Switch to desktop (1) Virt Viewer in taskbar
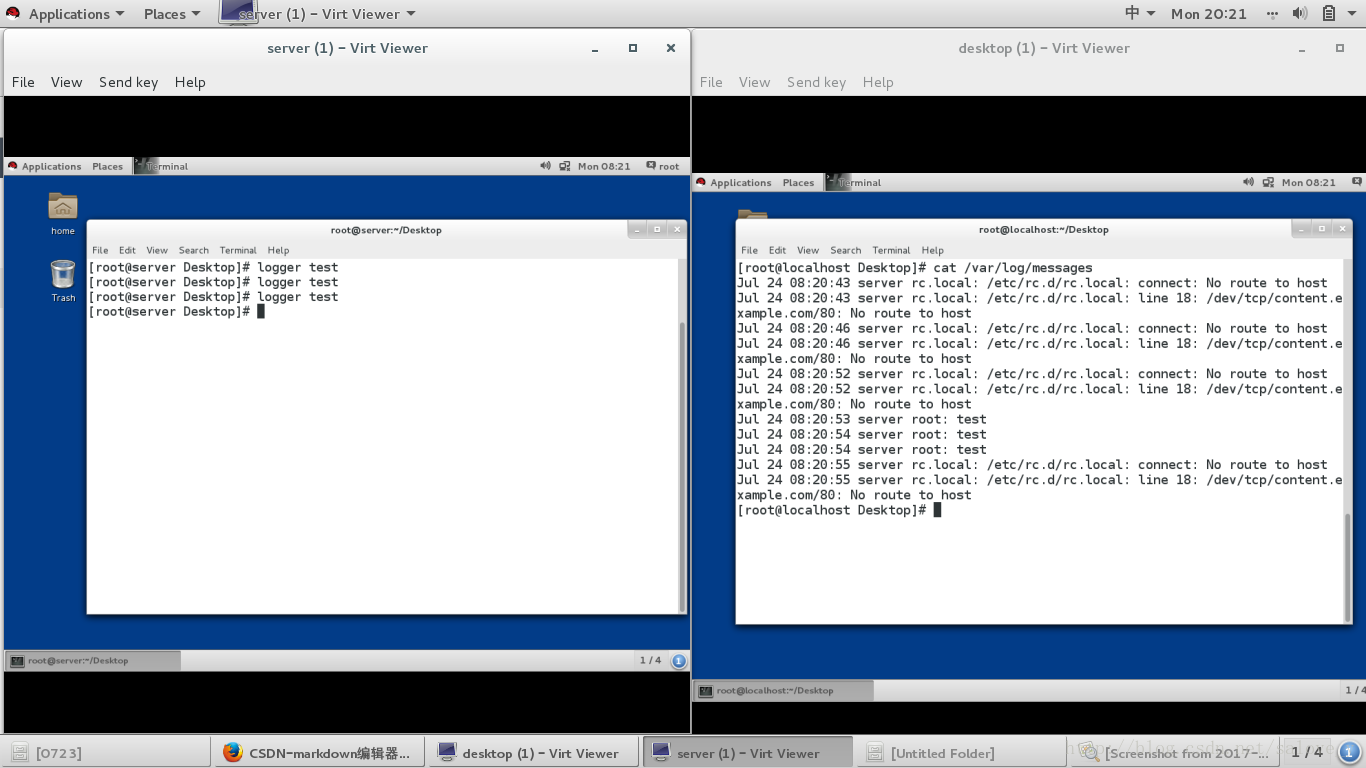This screenshot has width=1366, height=768. point(531,753)
